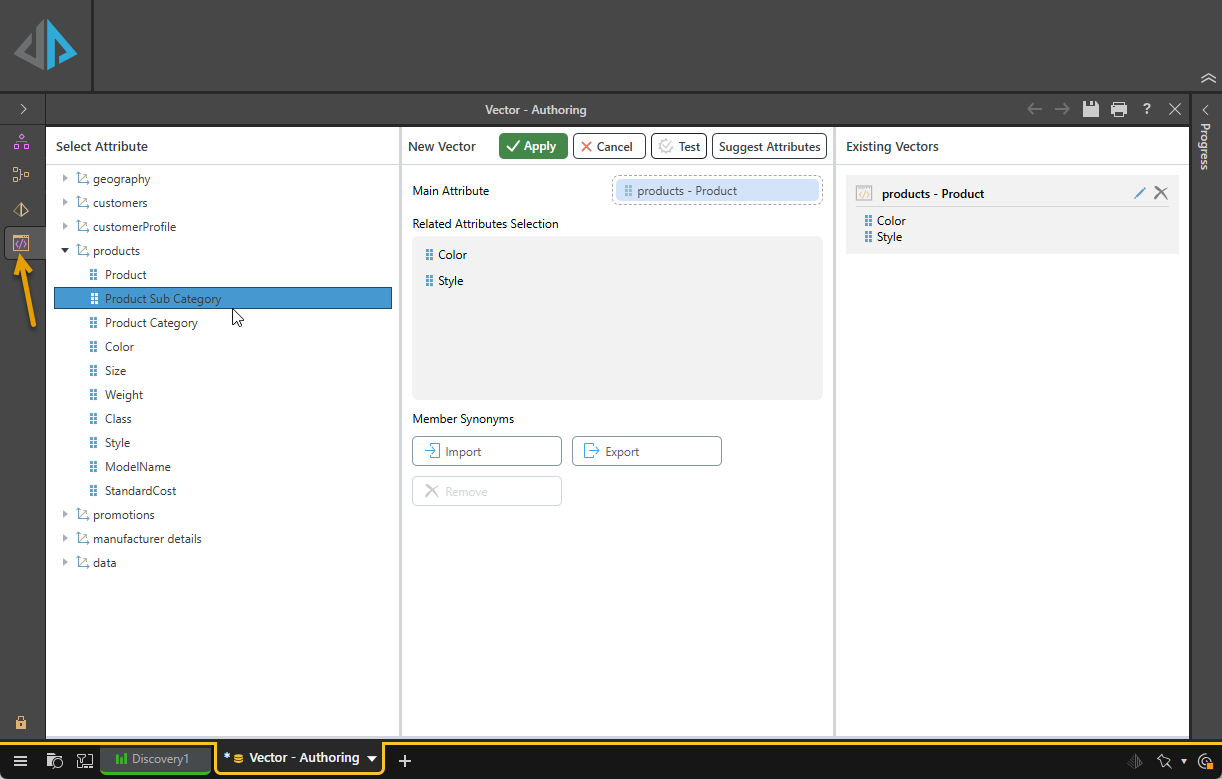Add a new tab with plus button
1222x779 pixels.
[x=405, y=761]
